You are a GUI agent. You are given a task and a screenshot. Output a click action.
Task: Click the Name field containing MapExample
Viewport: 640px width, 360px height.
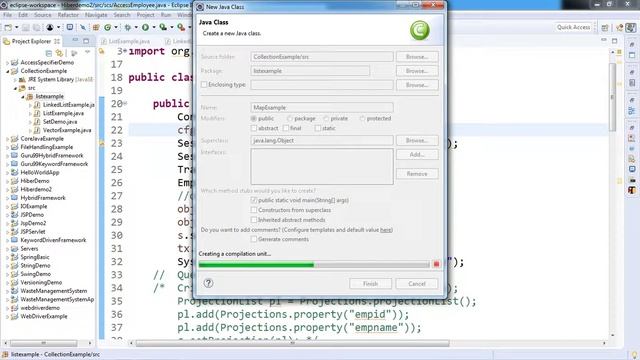[322, 107]
